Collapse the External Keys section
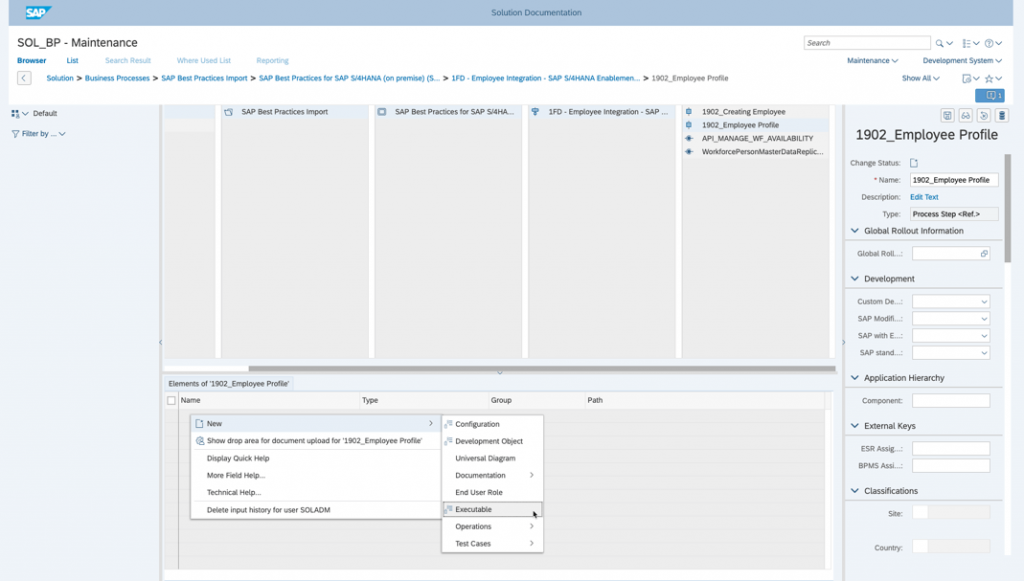 (855, 426)
